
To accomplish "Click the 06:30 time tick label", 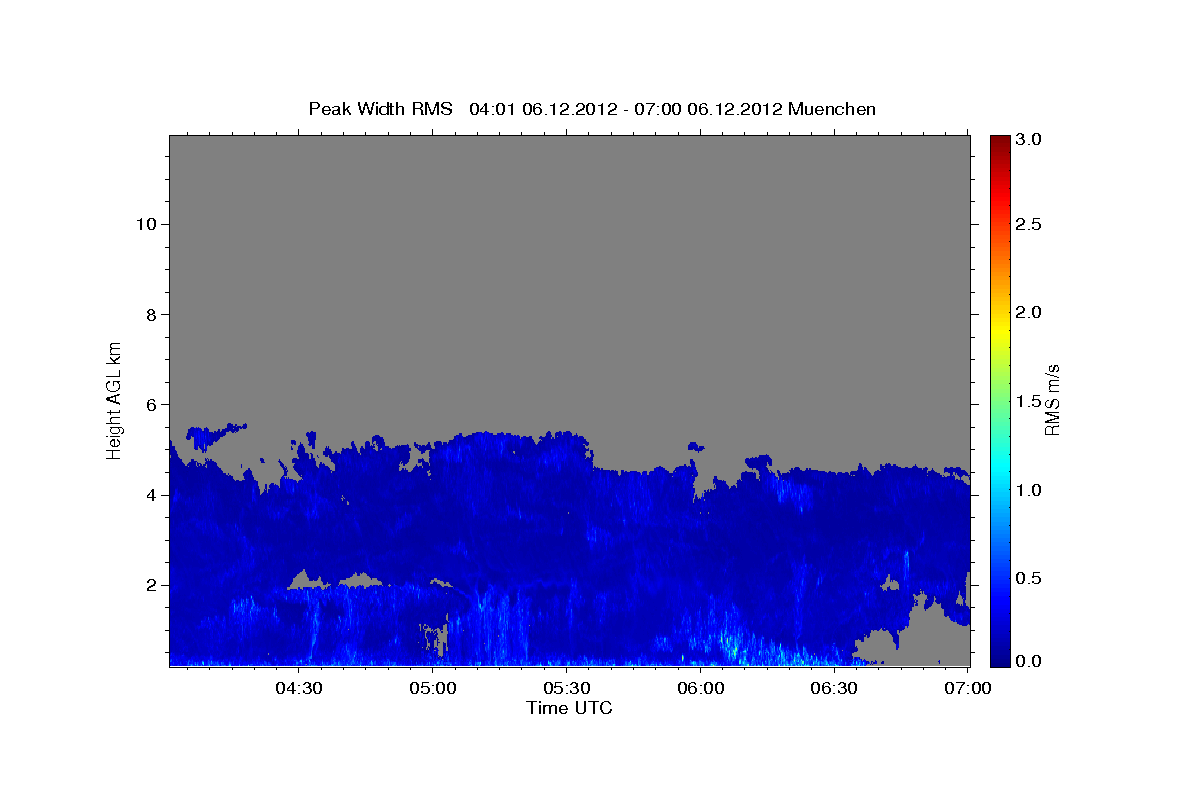I will 835,688.
